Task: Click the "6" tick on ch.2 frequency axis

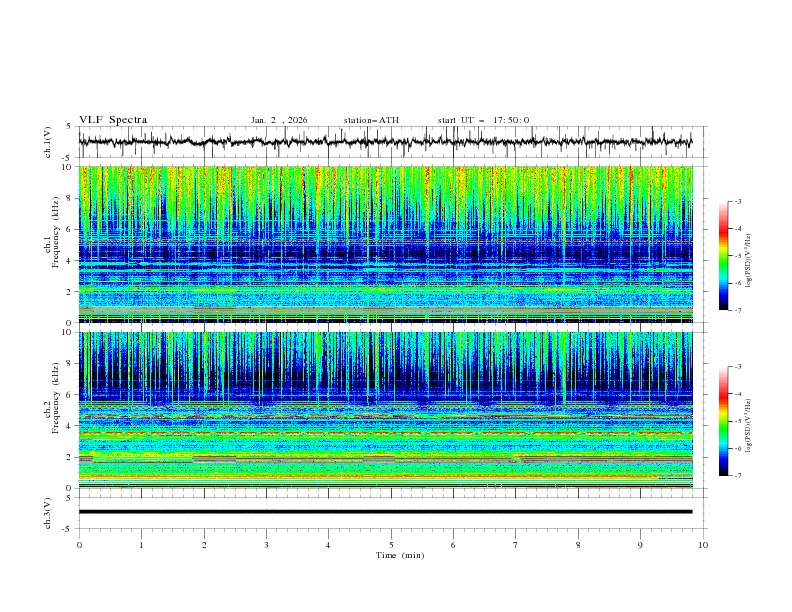Action: [70, 395]
